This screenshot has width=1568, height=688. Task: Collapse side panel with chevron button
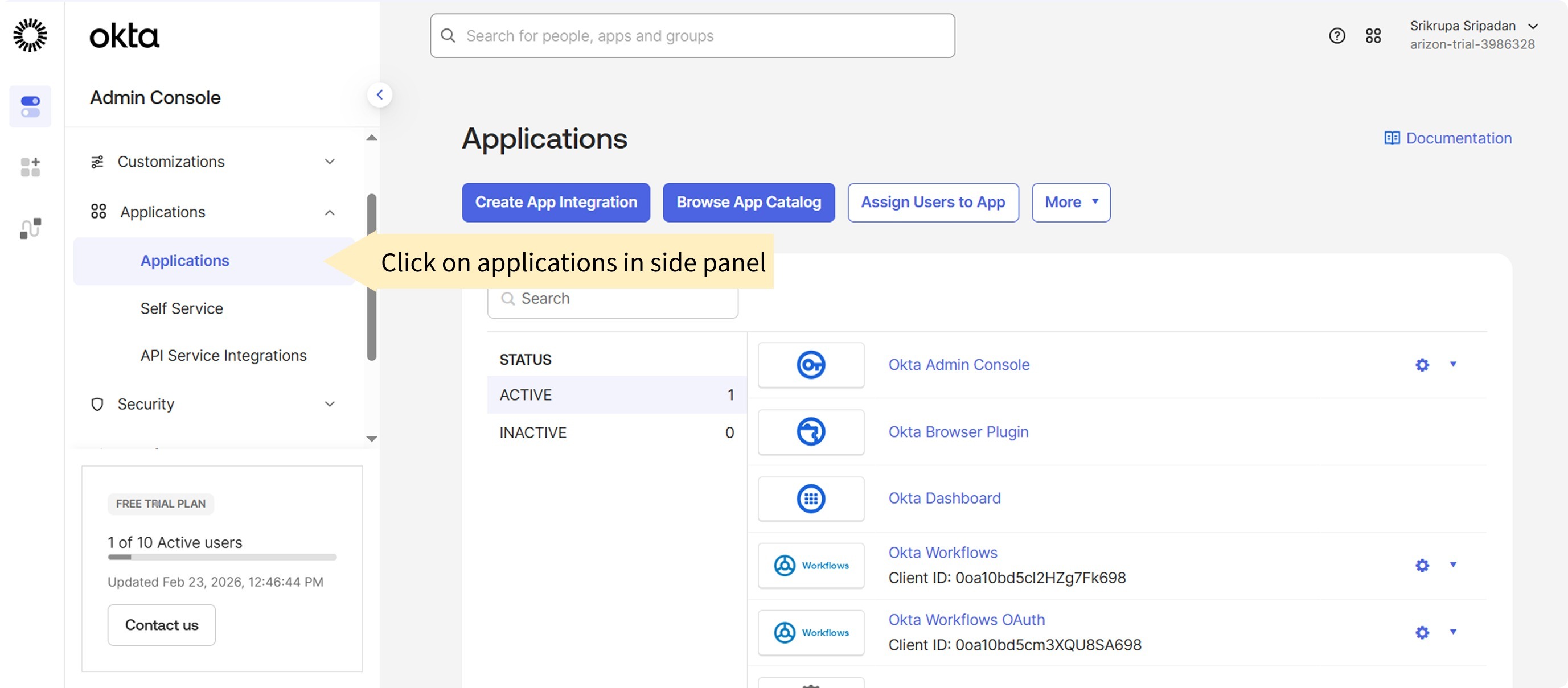tap(379, 95)
